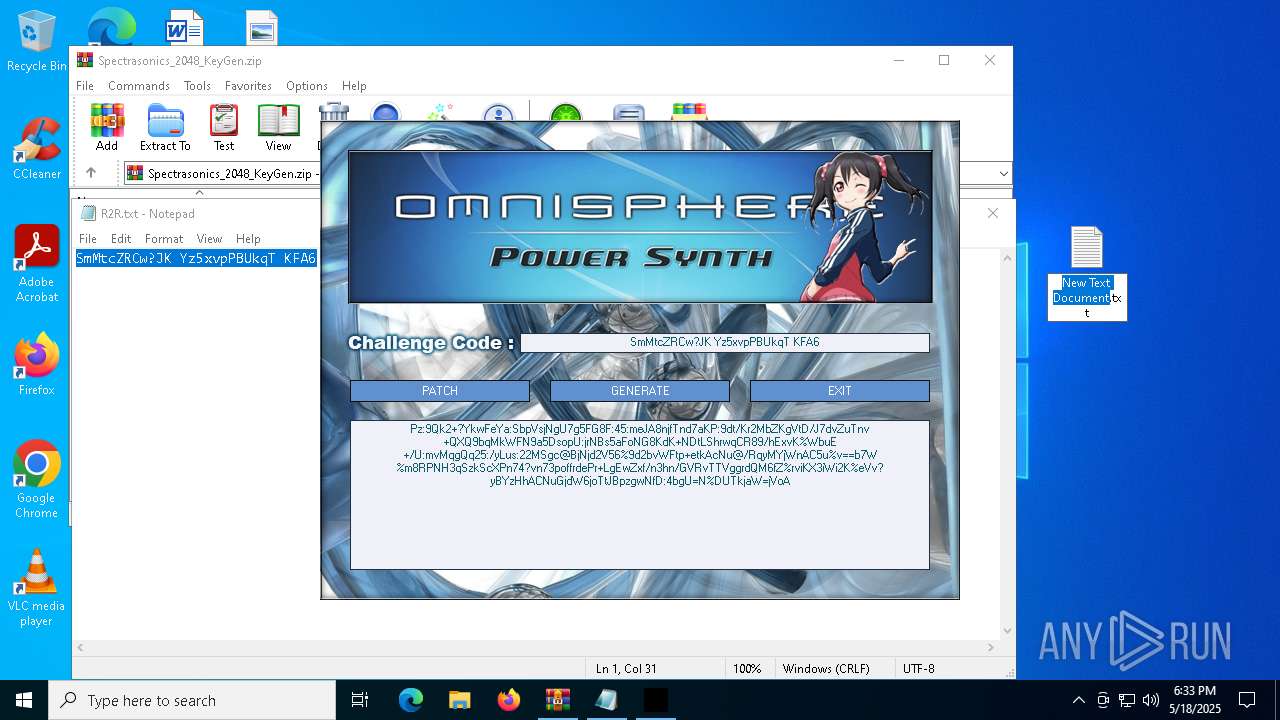Select the VLC media player desktop icon

click(x=36, y=588)
